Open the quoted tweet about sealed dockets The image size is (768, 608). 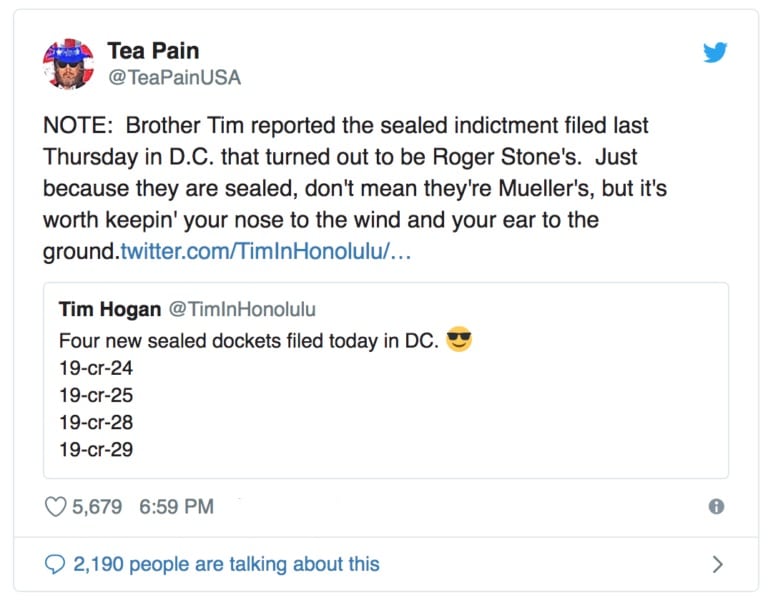pyautogui.click(x=386, y=380)
